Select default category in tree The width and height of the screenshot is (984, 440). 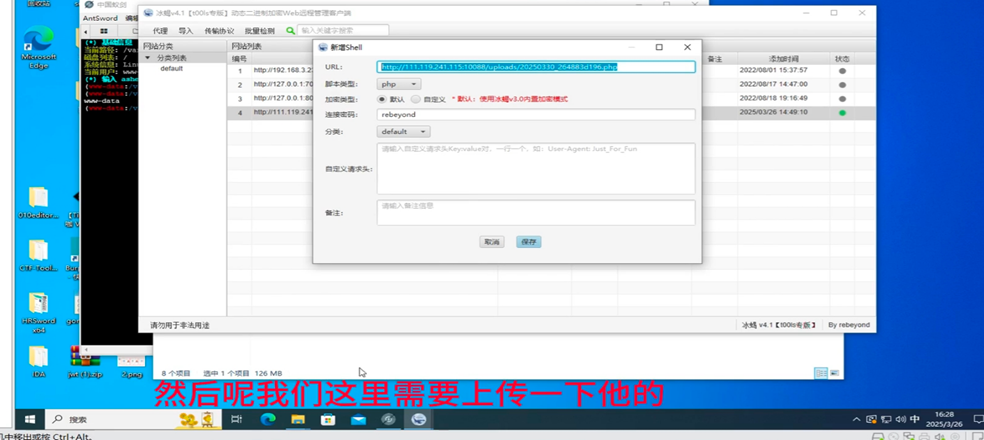coord(171,68)
